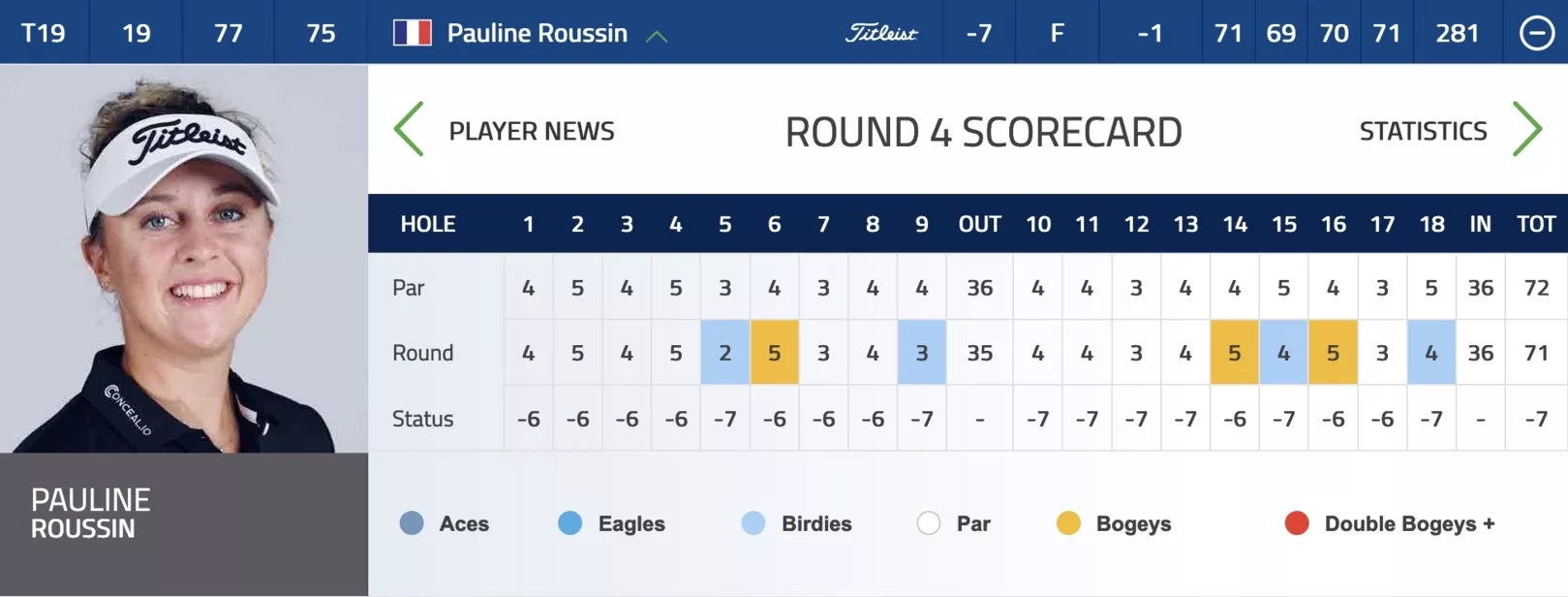This screenshot has width=1568, height=597.
Task: Select hole 5 birdie score cell
Action: point(724,353)
